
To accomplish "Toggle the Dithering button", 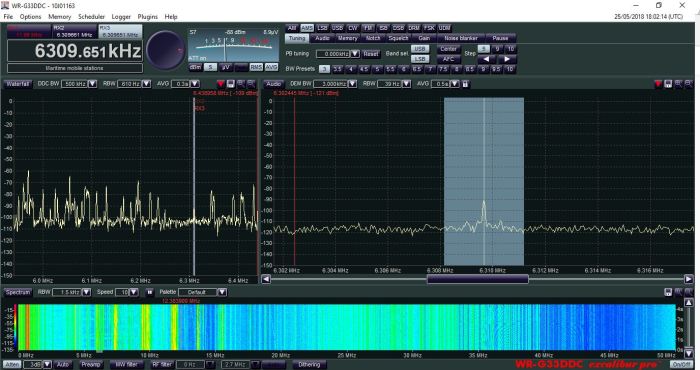I will 309,365.
